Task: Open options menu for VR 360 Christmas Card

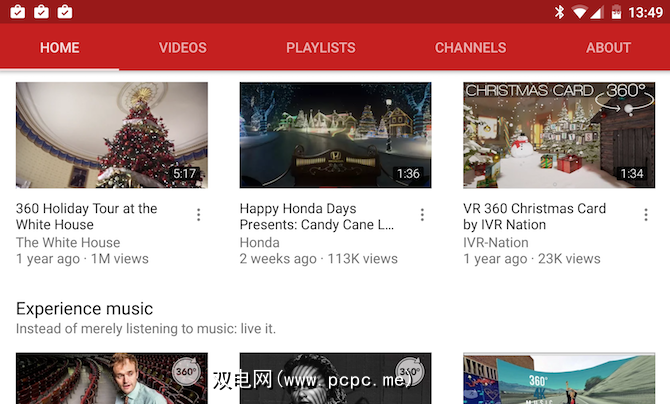Action: [646, 215]
